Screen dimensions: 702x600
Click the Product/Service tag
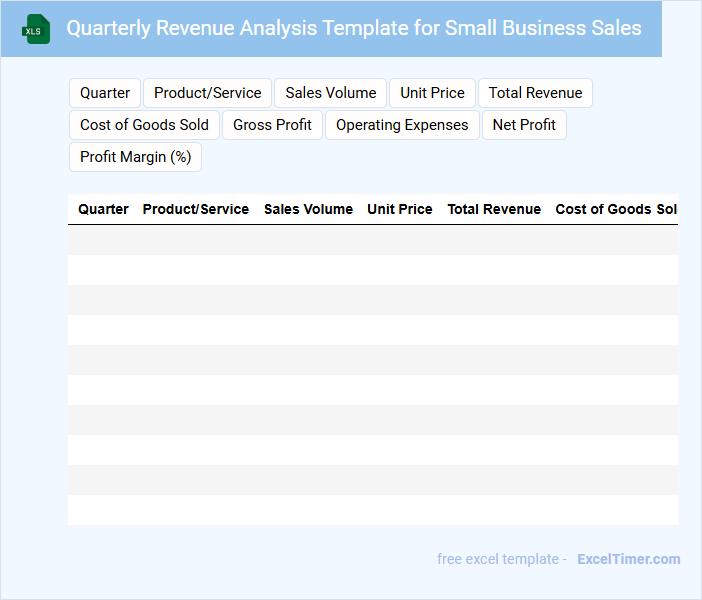[x=207, y=93]
